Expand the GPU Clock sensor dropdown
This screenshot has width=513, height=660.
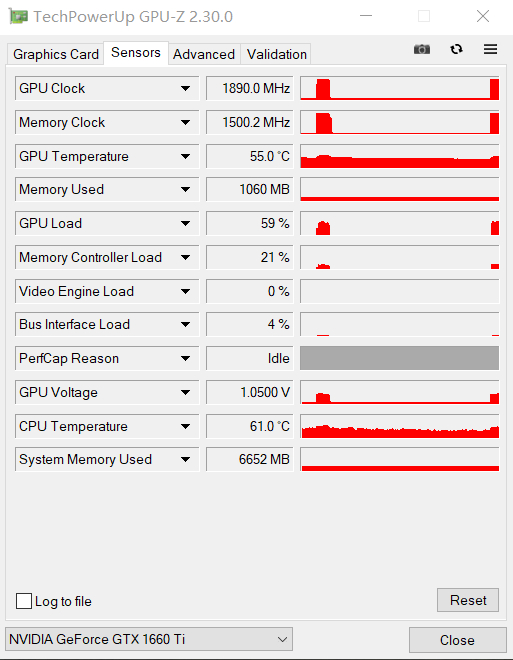[x=185, y=88]
